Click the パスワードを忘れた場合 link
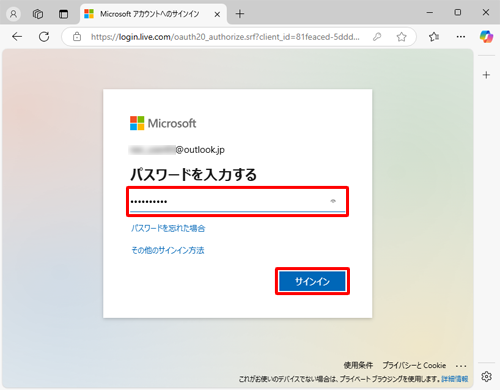Image resolution: width=500 pixels, height=390 pixels. pos(168,228)
